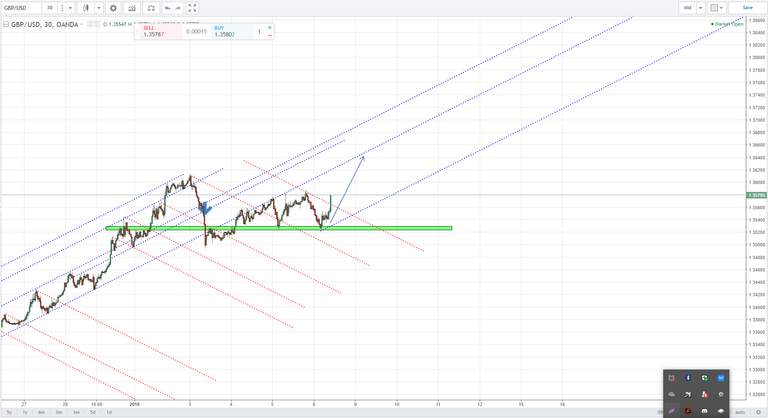Screen dimensions: 768x418
Task: Click the GBP/USD symbol search field
Action: pyautogui.click(x=21, y=8)
